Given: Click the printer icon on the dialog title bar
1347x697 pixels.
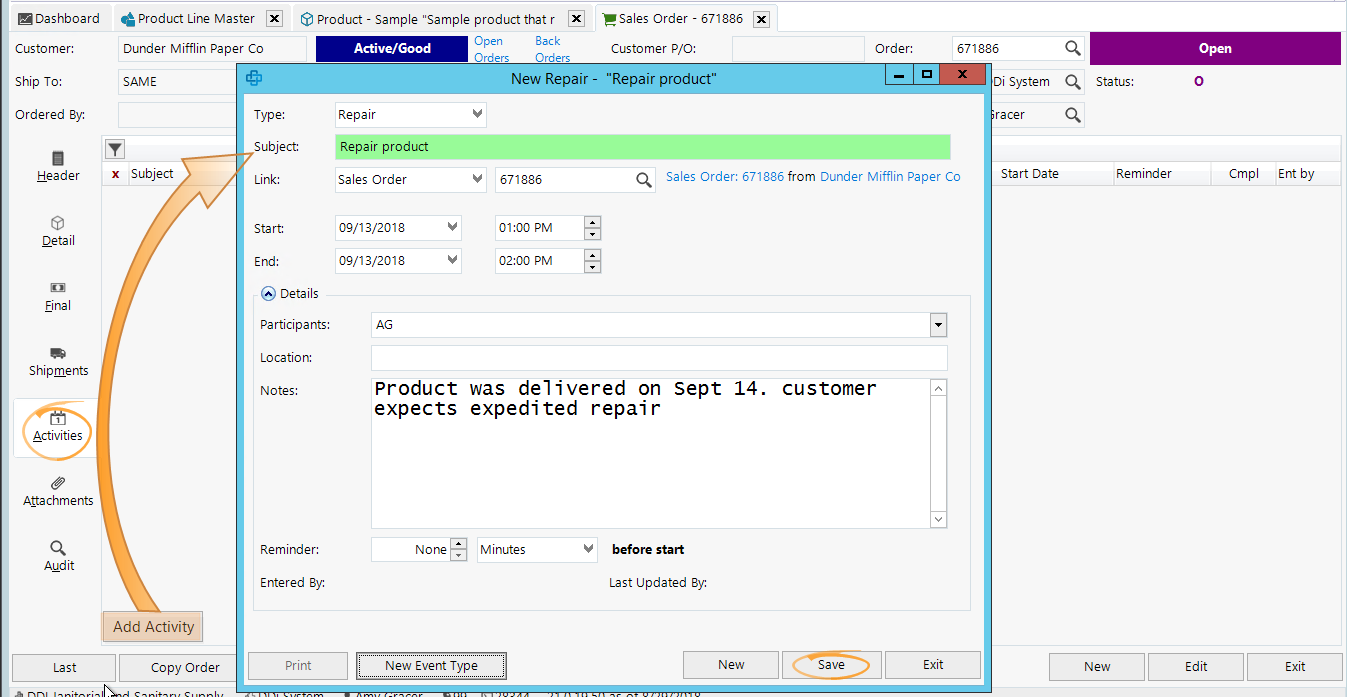Looking at the screenshot, I should 253,78.
